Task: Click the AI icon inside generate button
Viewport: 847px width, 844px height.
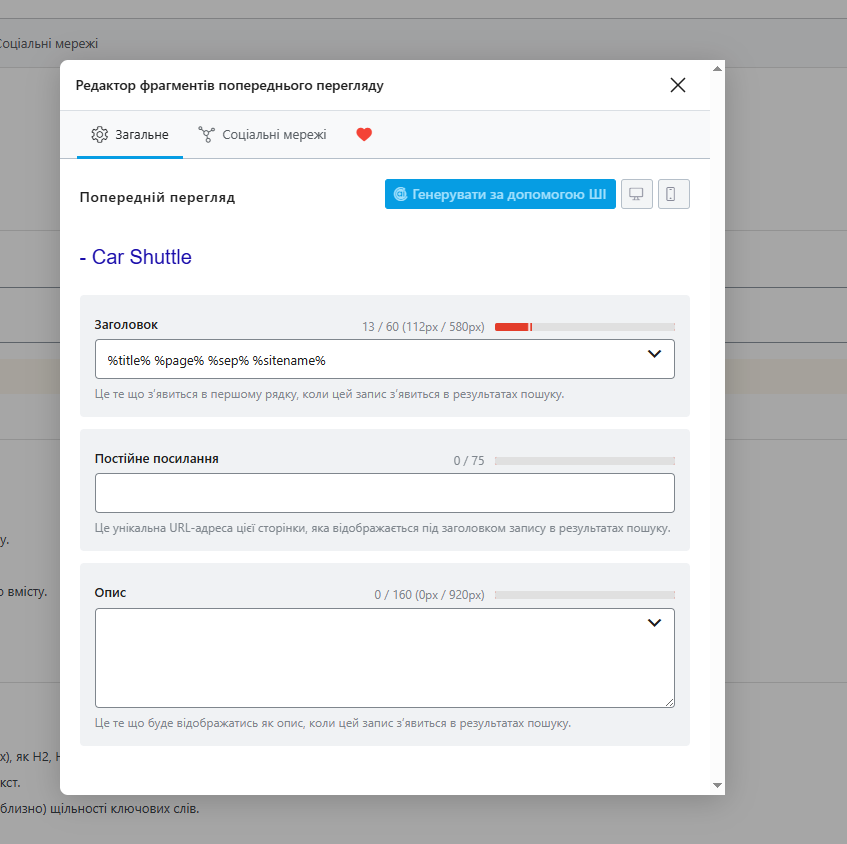Action: coord(400,194)
